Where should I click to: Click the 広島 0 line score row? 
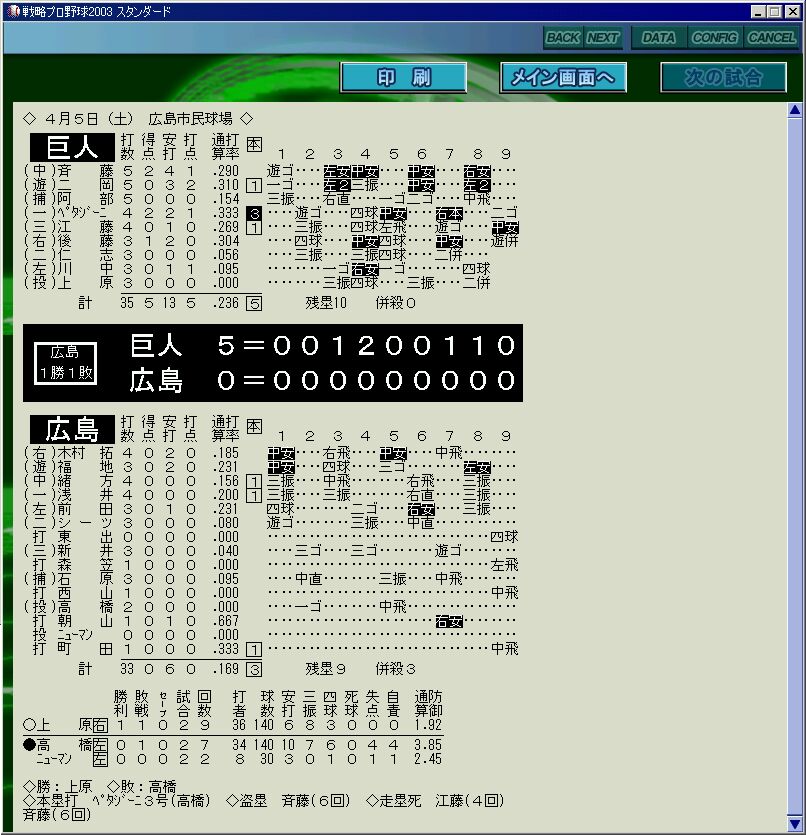coord(323,381)
